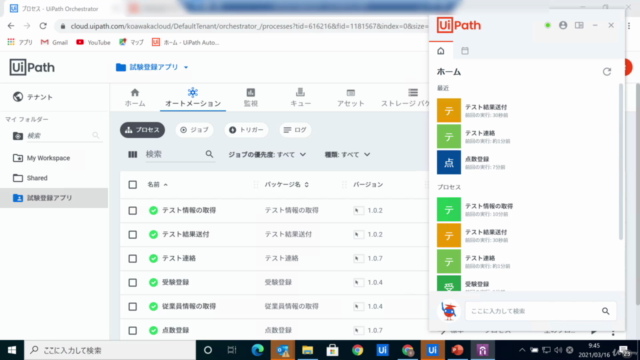Open the 試験登録アプリ folder dropdown at top

click(152, 67)
